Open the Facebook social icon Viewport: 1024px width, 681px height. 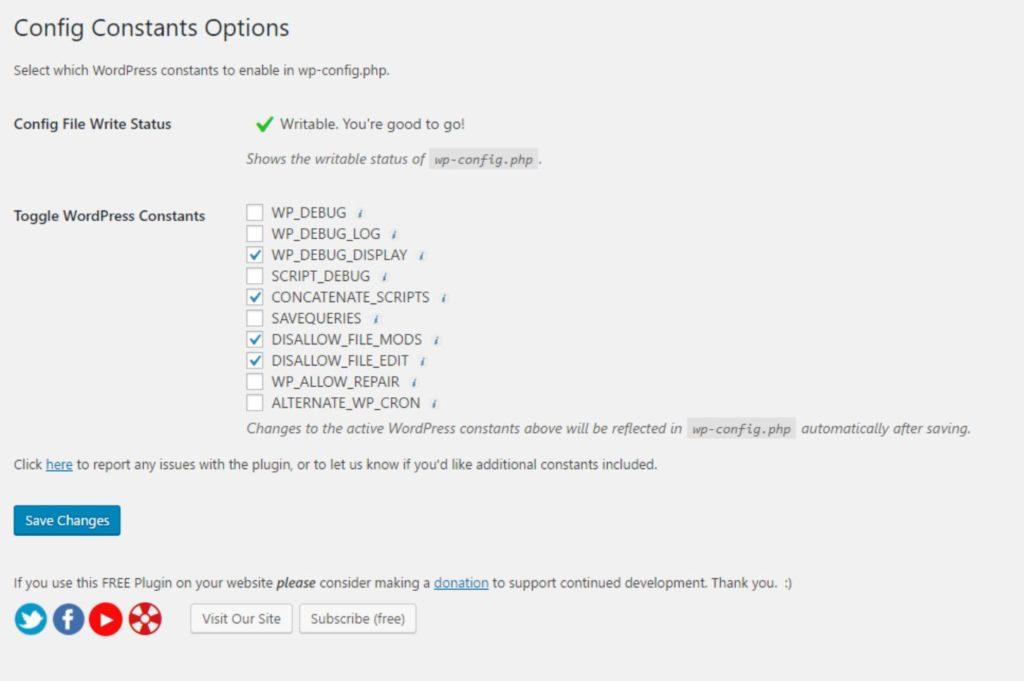69,619
